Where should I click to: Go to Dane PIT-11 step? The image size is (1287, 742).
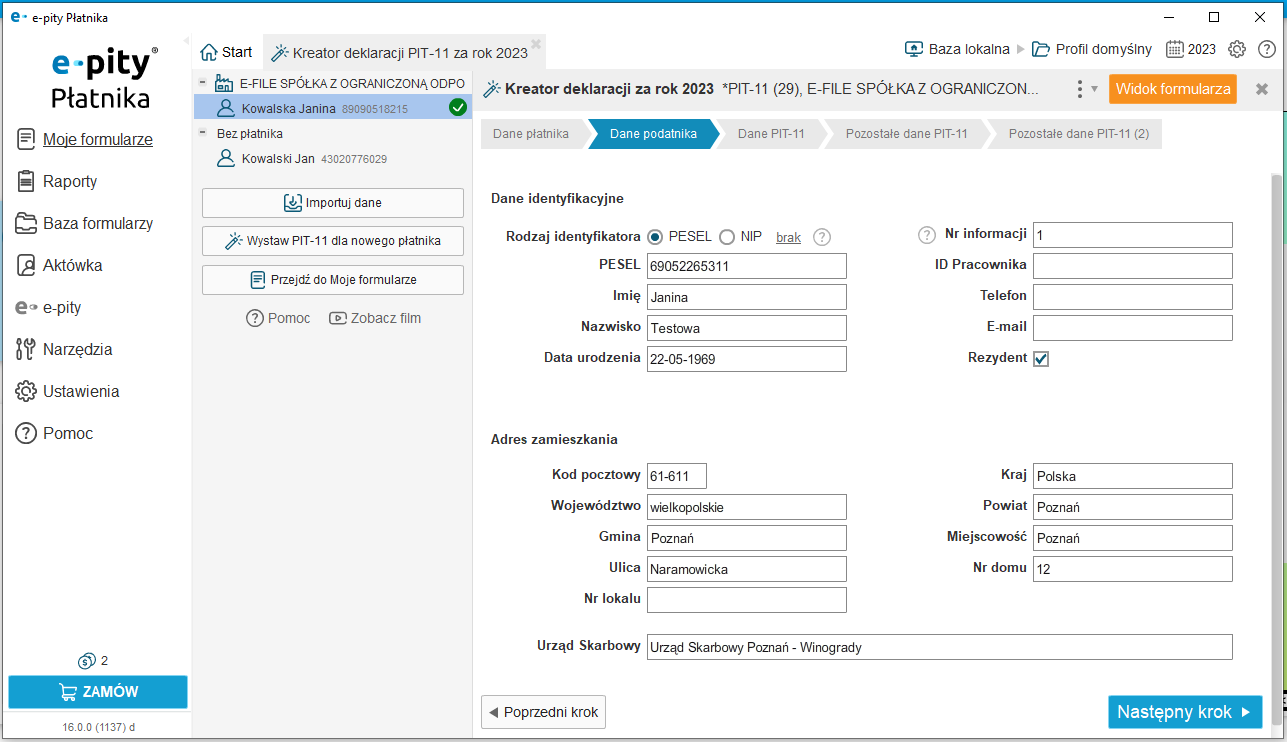pyautogui.click(x=771, y=134)
